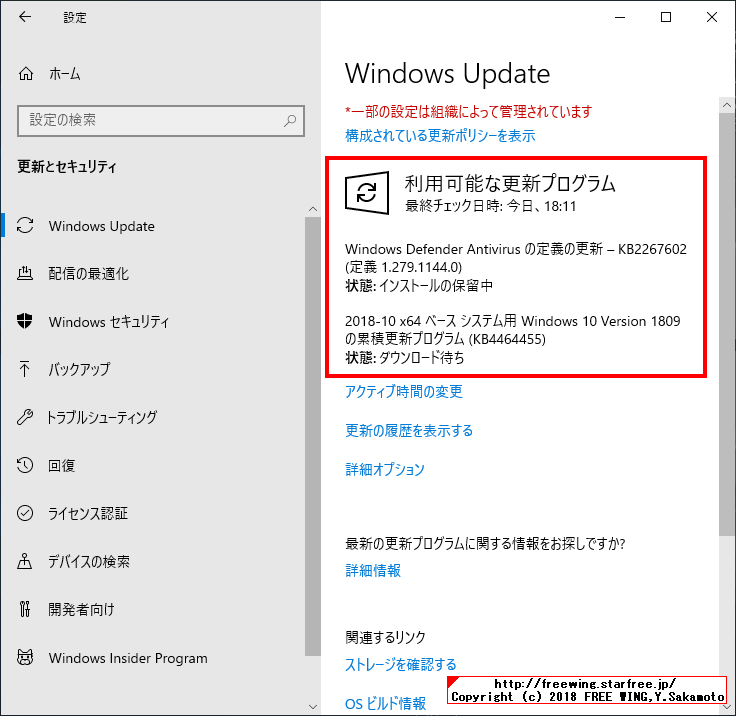
Task: Click the Windows セキュリティ shield icon
Action: (x=25, y=321)
